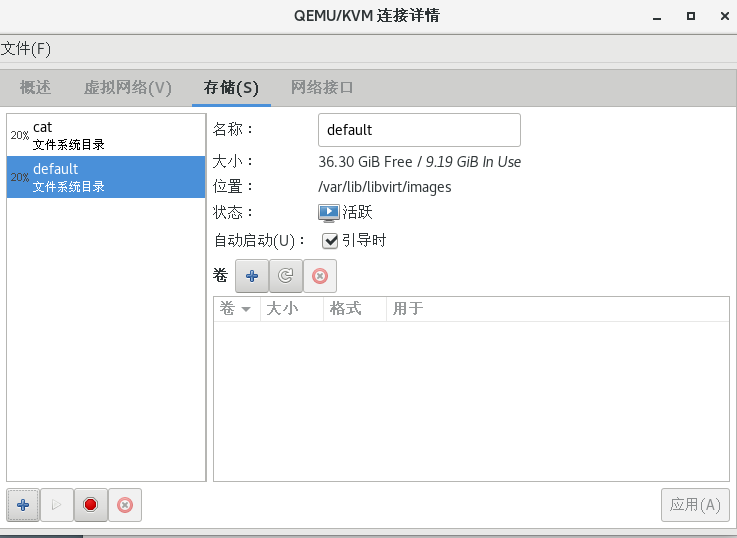Viewport: 737px width, 538px height.
Task: Minimize the QEMU/KVM window
Action: coord(657,16)
